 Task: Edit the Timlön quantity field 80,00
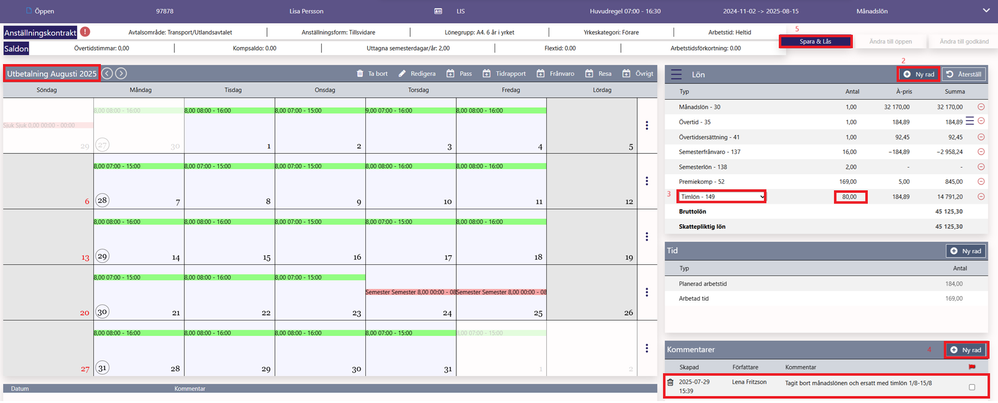[850, 197]
